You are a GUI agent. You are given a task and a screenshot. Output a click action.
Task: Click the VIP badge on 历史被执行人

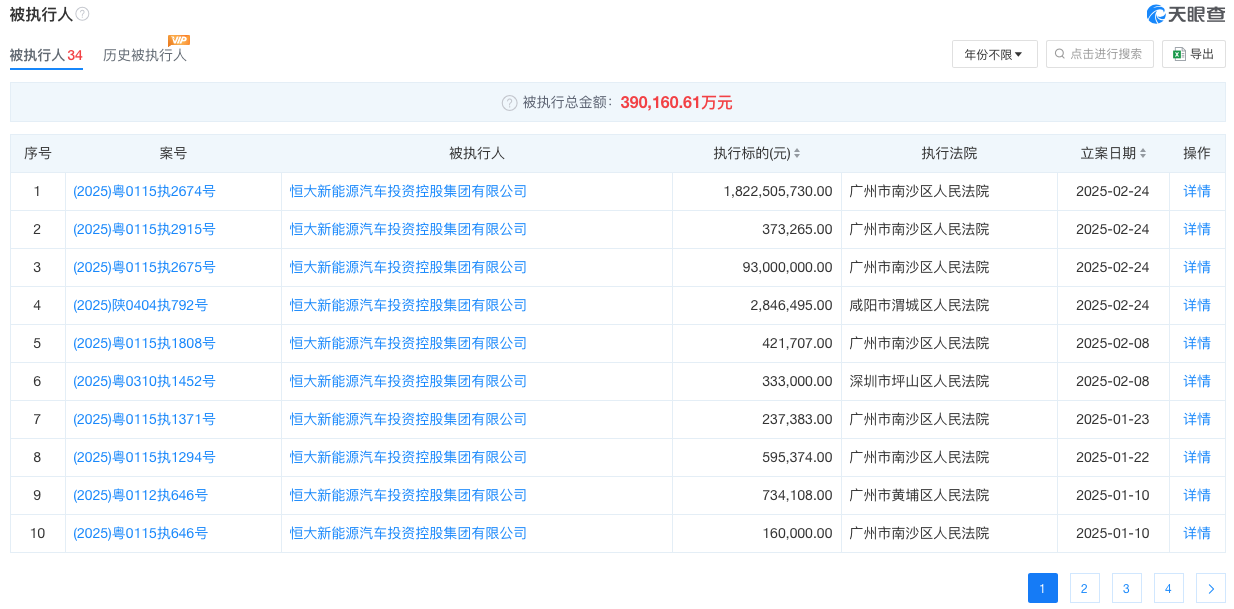click(x=179, y=40)
